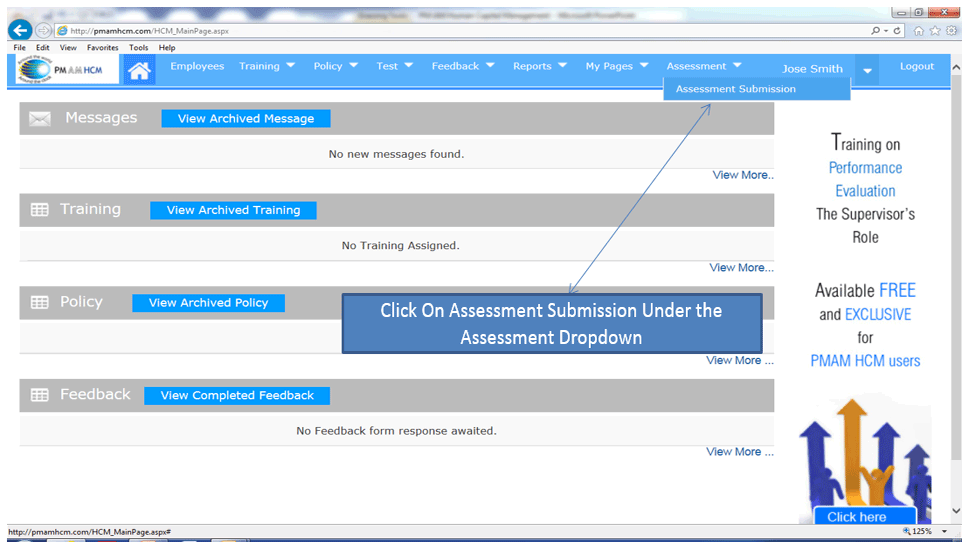The image size is (962, 542).
Task: Open the dropdown arrow next to Jose Smith
Action: coord(867,70)
